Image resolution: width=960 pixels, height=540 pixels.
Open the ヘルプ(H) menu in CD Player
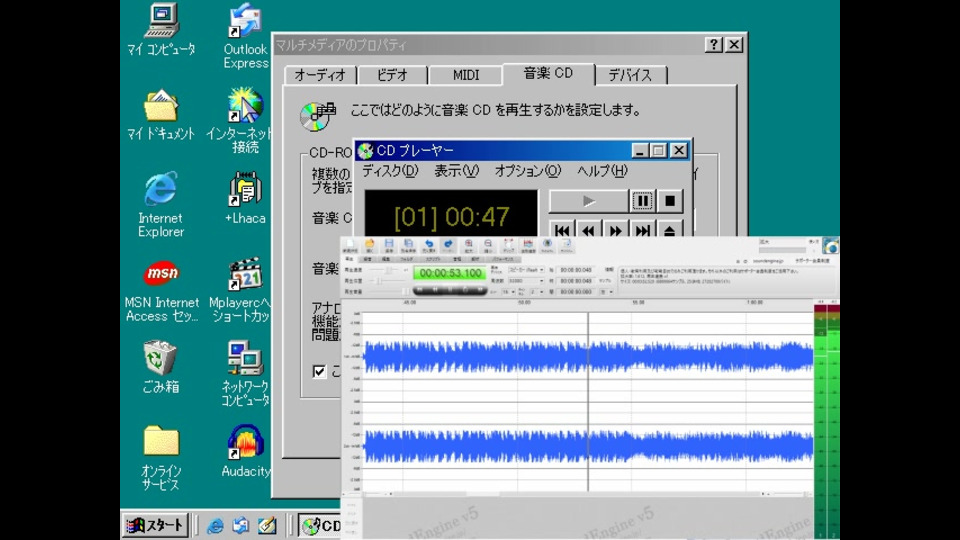[602, 171]
